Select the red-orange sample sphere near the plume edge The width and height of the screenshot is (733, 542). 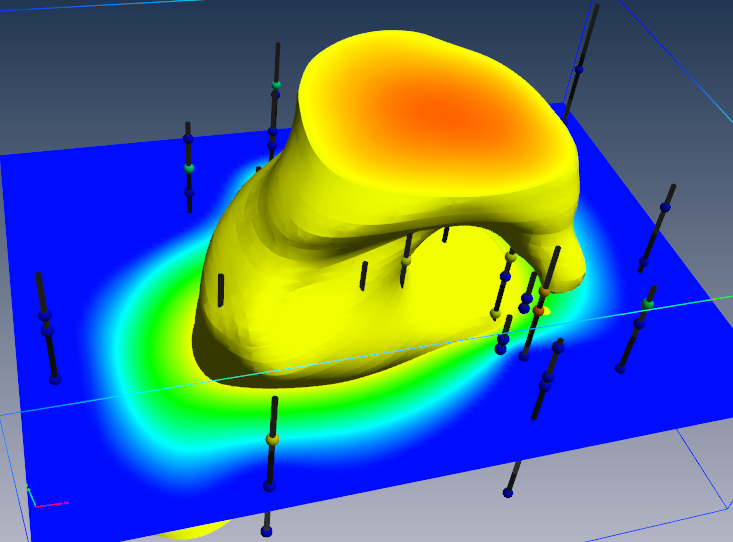pyautogui.click(x=539, y=311)
